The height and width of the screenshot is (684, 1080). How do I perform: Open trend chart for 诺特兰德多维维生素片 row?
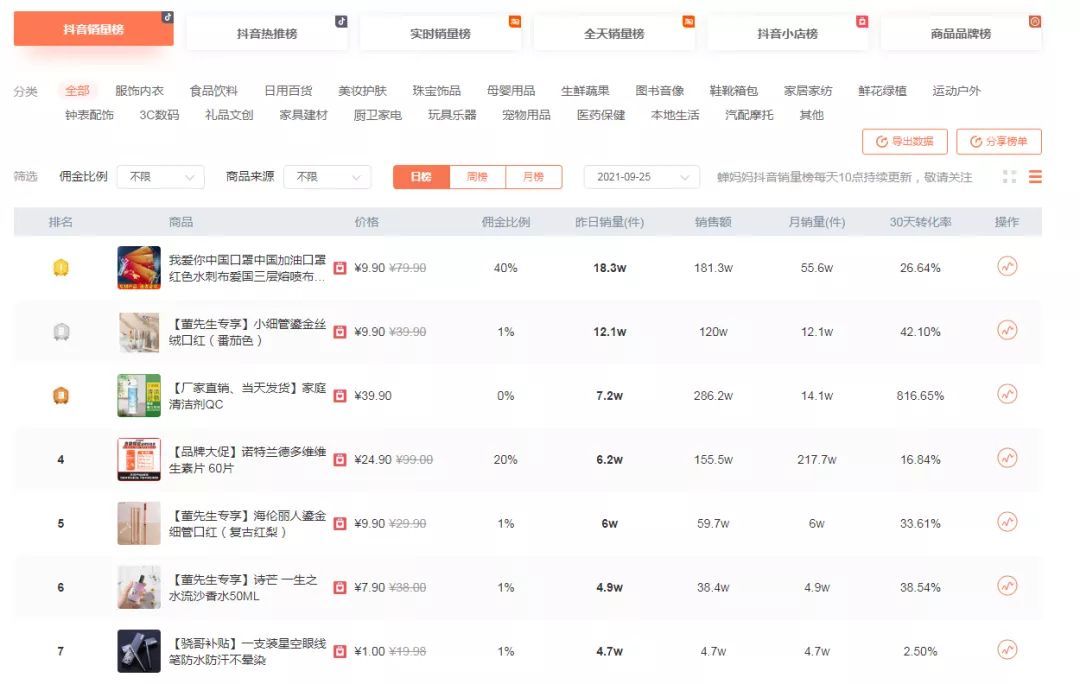1007,458
